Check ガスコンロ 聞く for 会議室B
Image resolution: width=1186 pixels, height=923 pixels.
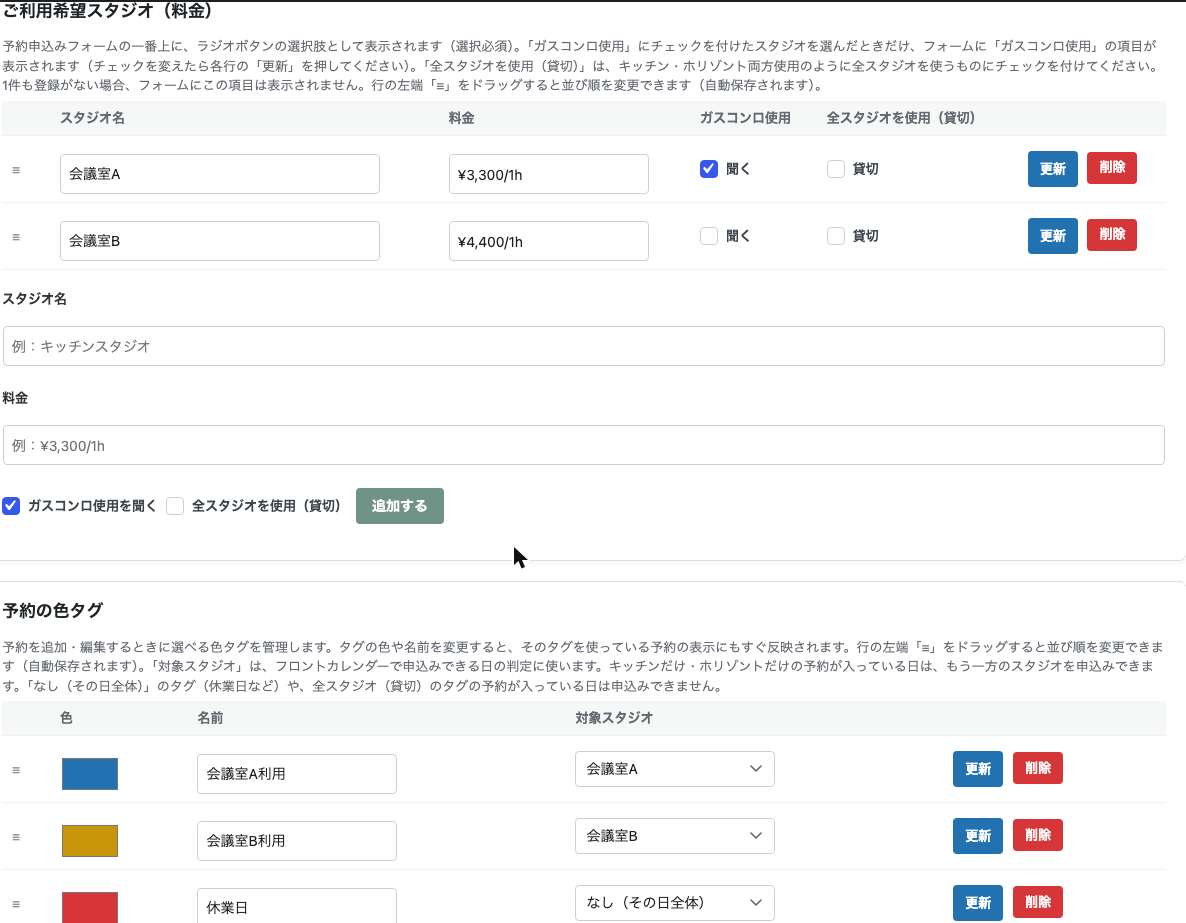pyautogui.click(x=709, y=236)
